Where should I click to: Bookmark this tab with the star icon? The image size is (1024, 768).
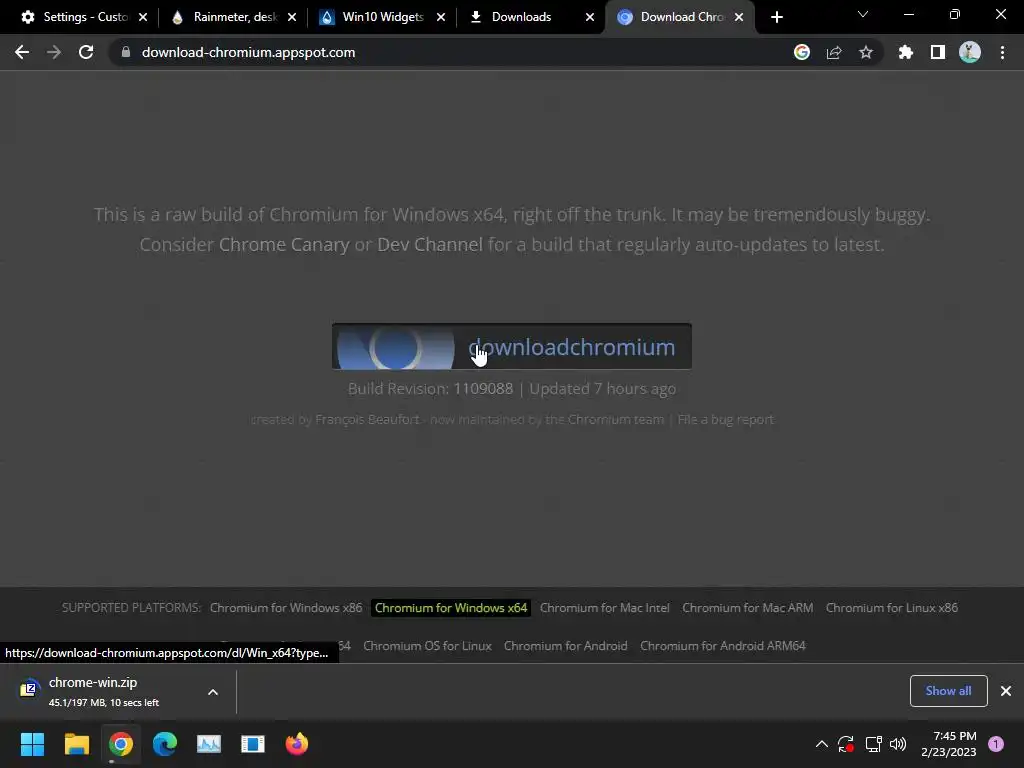pyautogui.click(x=866, y=52)
